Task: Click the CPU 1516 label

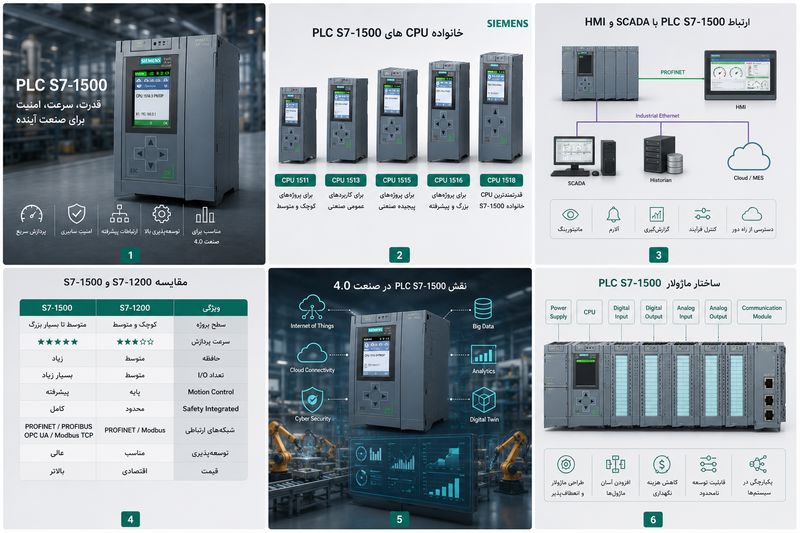Action: 448,180
